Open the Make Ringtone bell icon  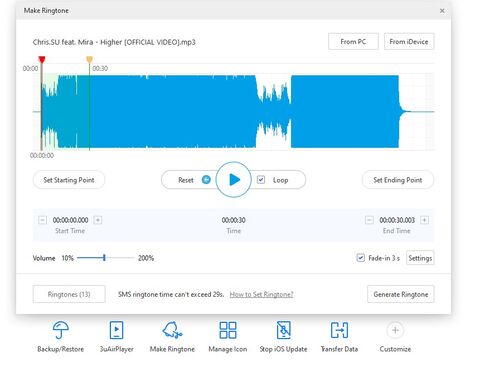(x=172, y=330)
